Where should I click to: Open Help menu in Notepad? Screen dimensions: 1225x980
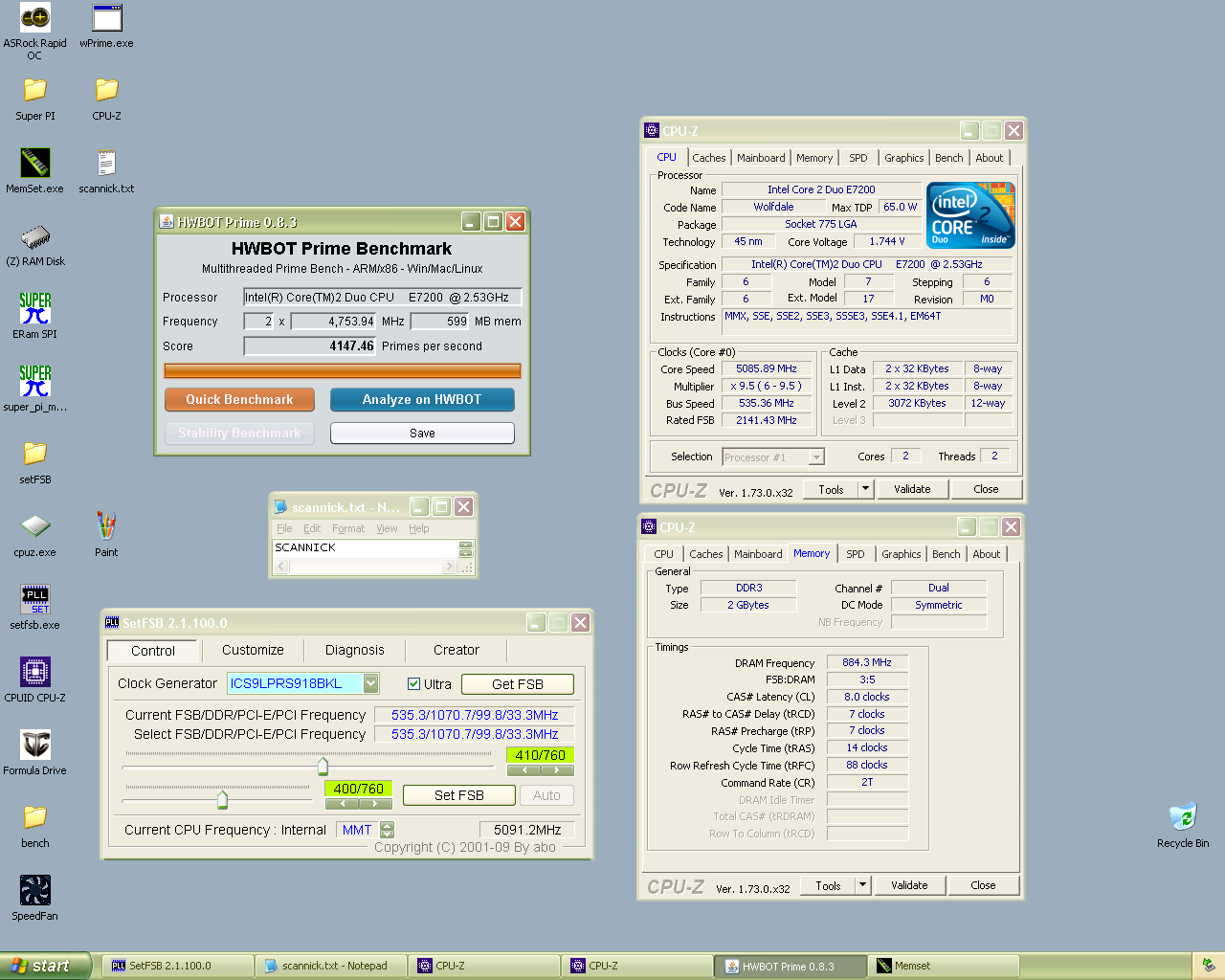pos(419,528)
